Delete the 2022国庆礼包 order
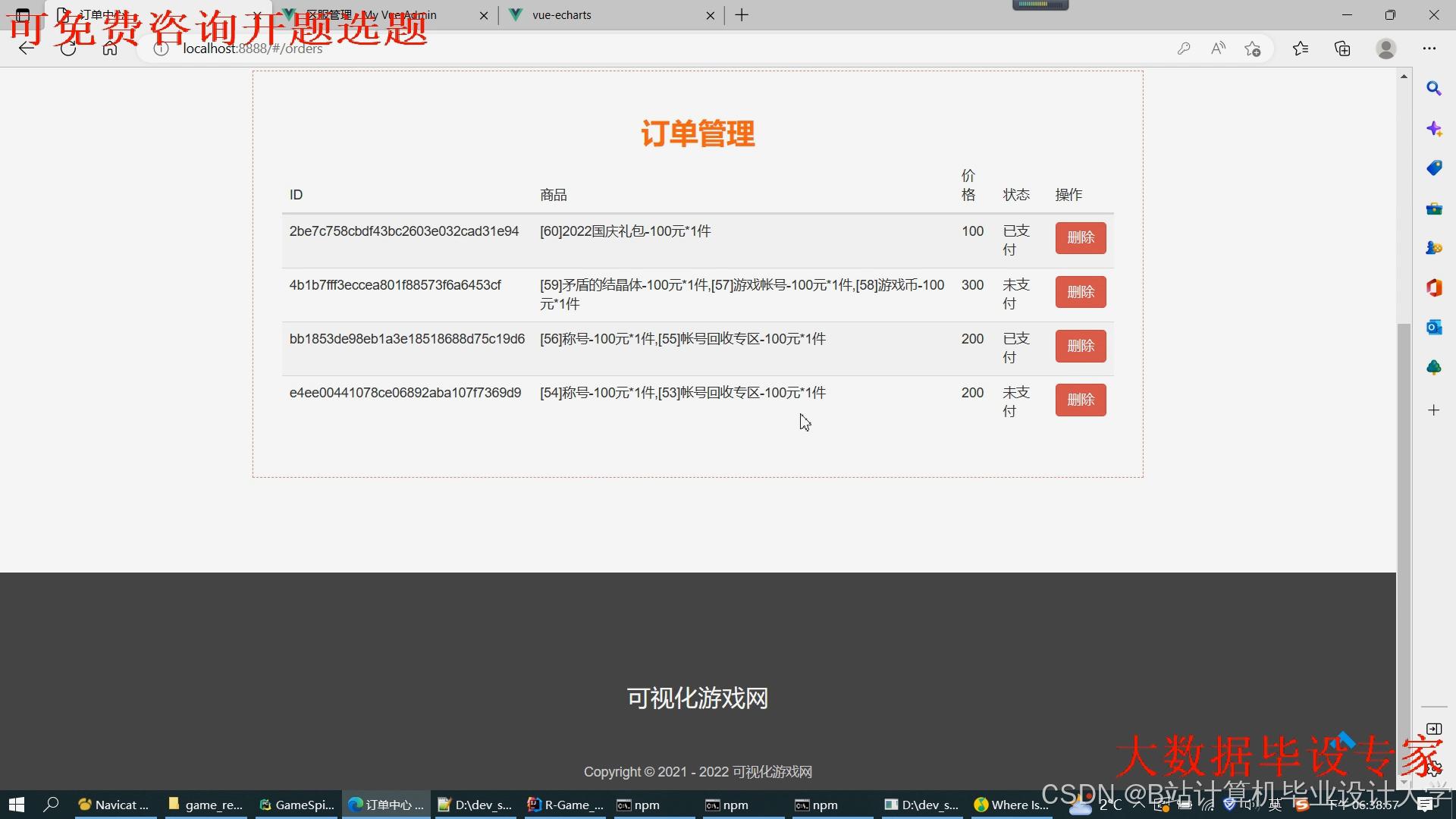The image size is (1456, 819). click(1080, 238)
